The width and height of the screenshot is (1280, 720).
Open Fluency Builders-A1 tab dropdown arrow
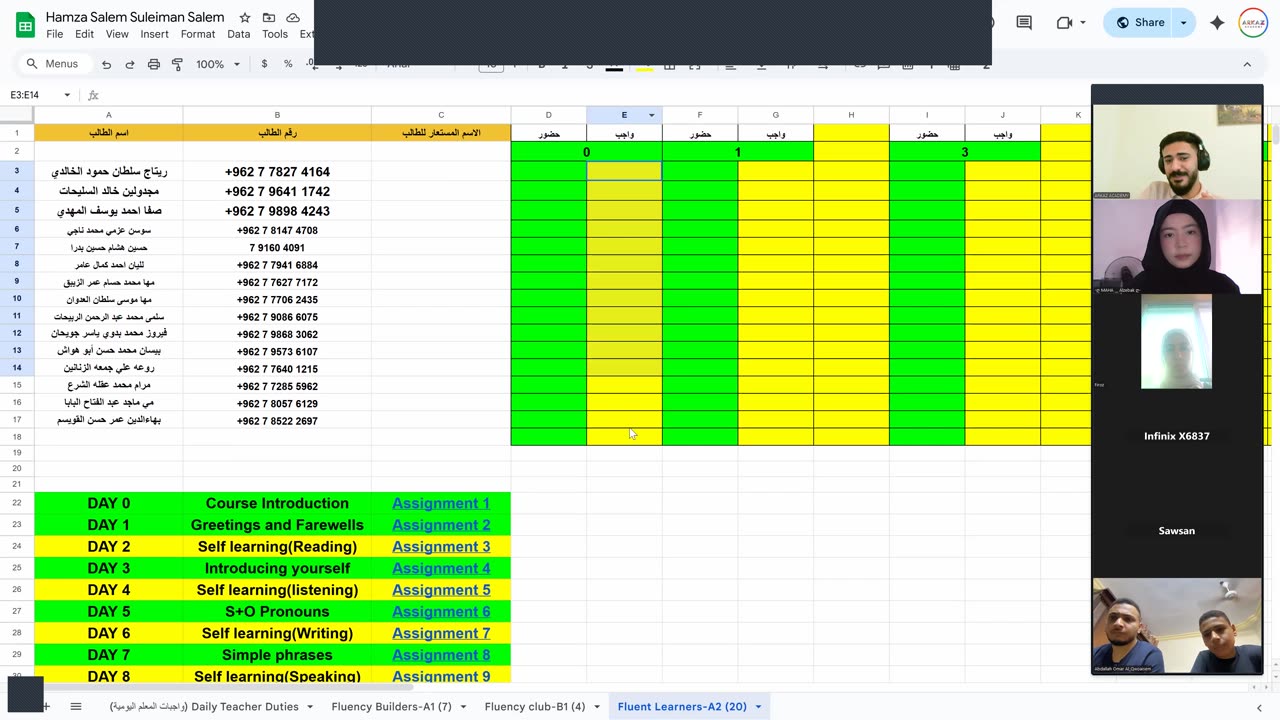click(x=463, y=706)
